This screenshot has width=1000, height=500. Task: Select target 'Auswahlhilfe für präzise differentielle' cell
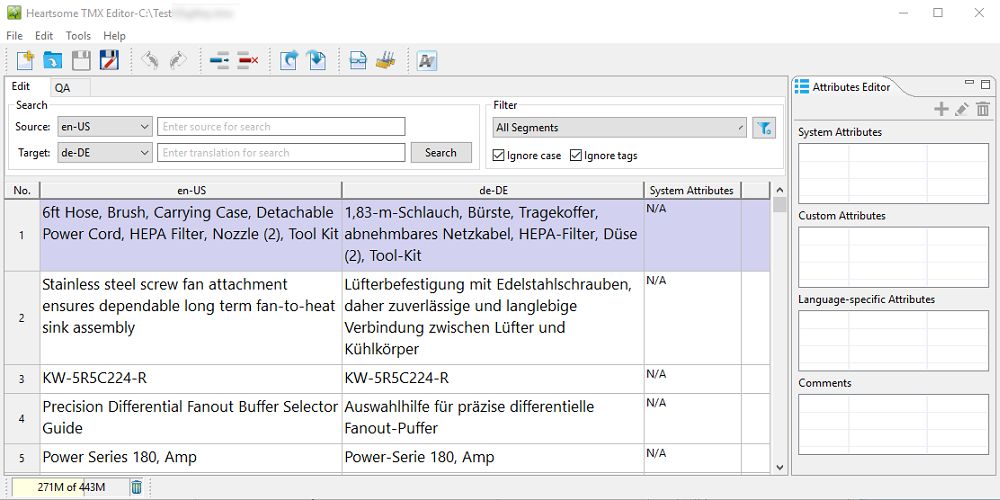493,418
